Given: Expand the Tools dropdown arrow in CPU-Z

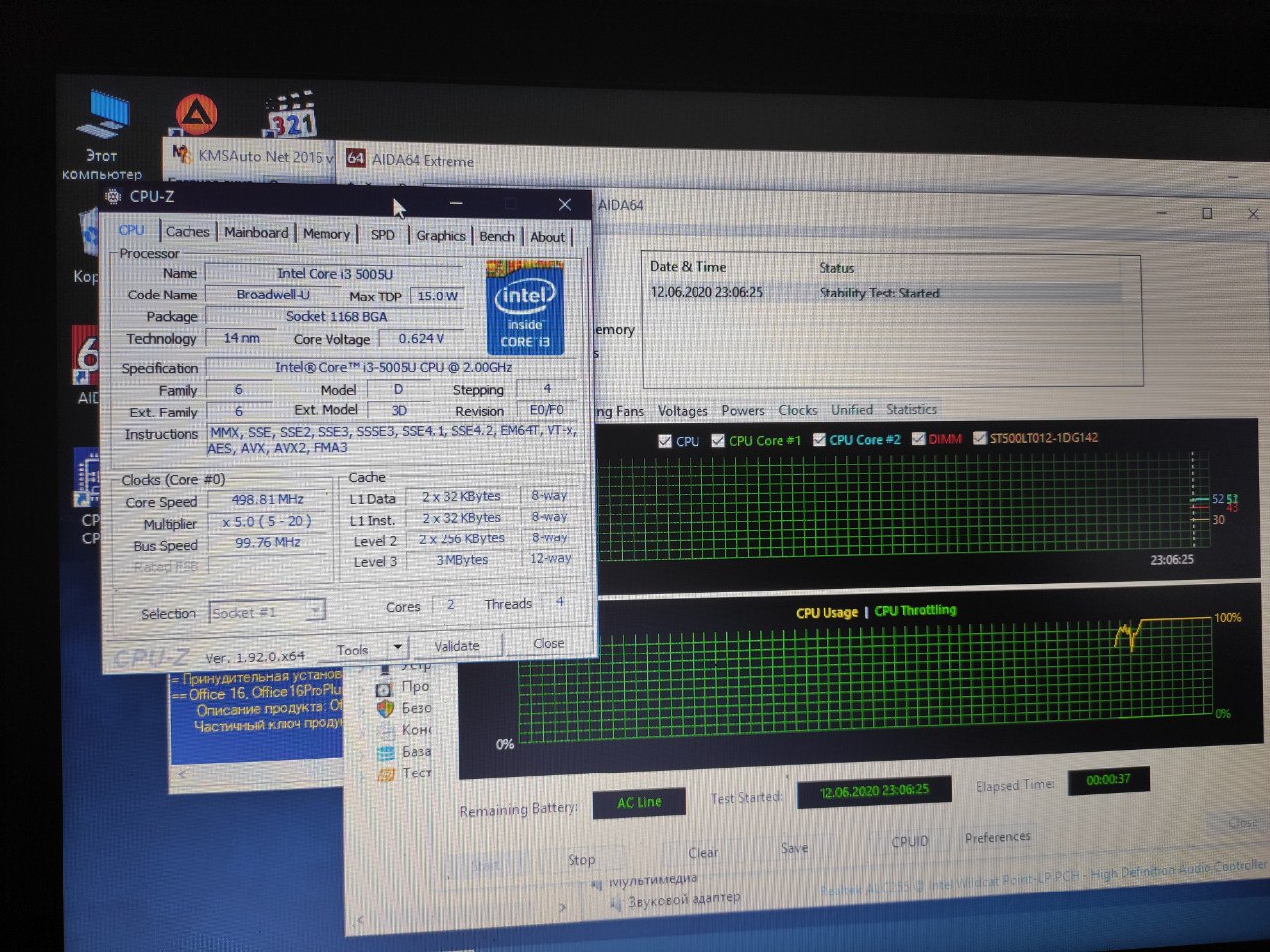Looking at the screenshot, I should pyautogui.click(x=397, y=648).
